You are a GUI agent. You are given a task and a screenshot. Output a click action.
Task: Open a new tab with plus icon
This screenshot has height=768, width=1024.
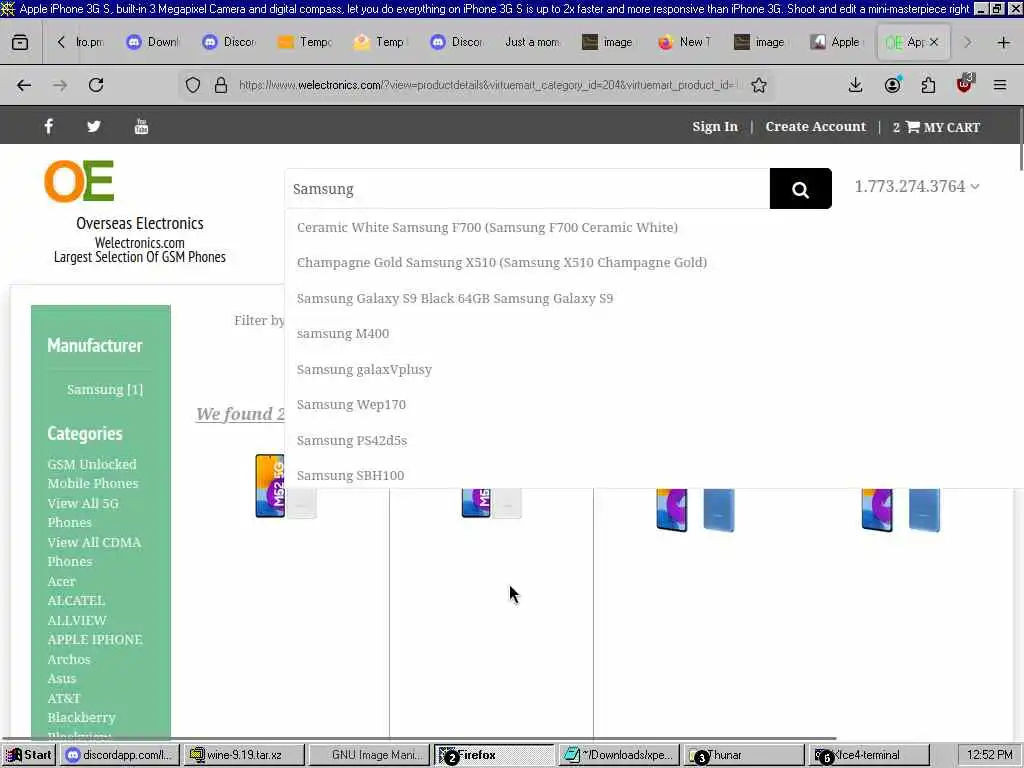tap(1004, 42)
